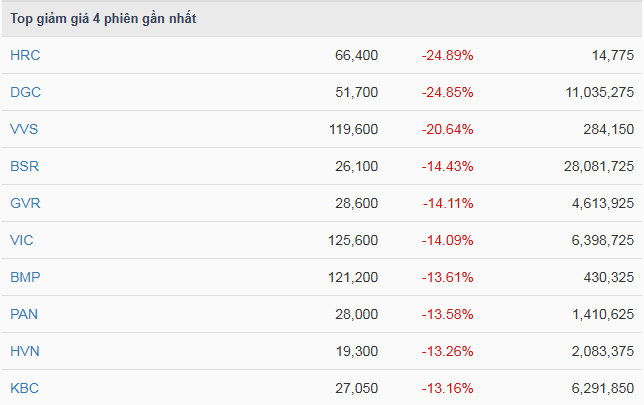
Task: Open the HVN stock link
Action: (25, 351)
